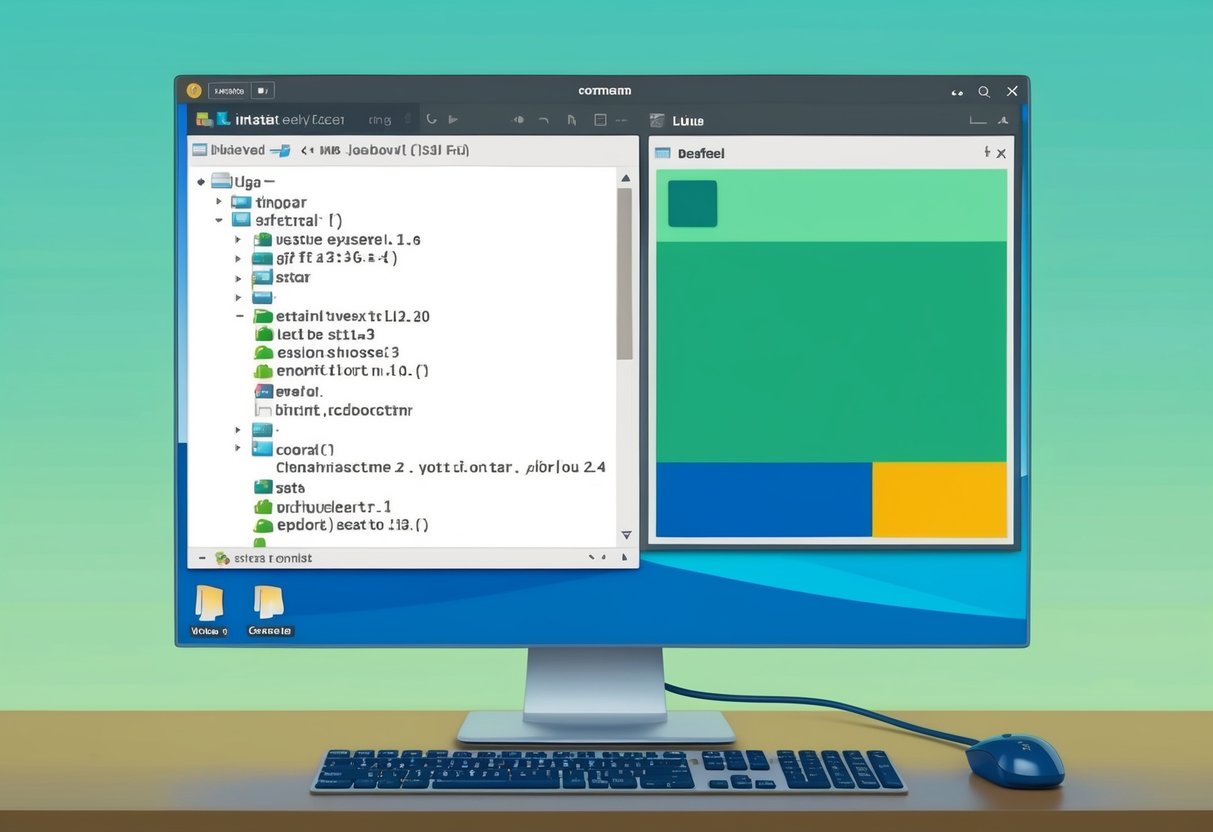Open the app icon in the title bar
The image size is (1213, 832).
[194, 90]
